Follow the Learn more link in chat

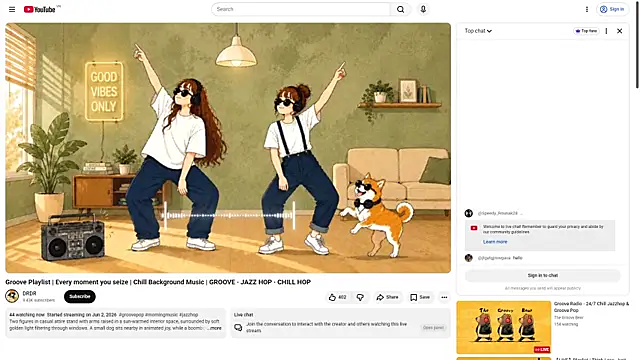tap(495, 242)
